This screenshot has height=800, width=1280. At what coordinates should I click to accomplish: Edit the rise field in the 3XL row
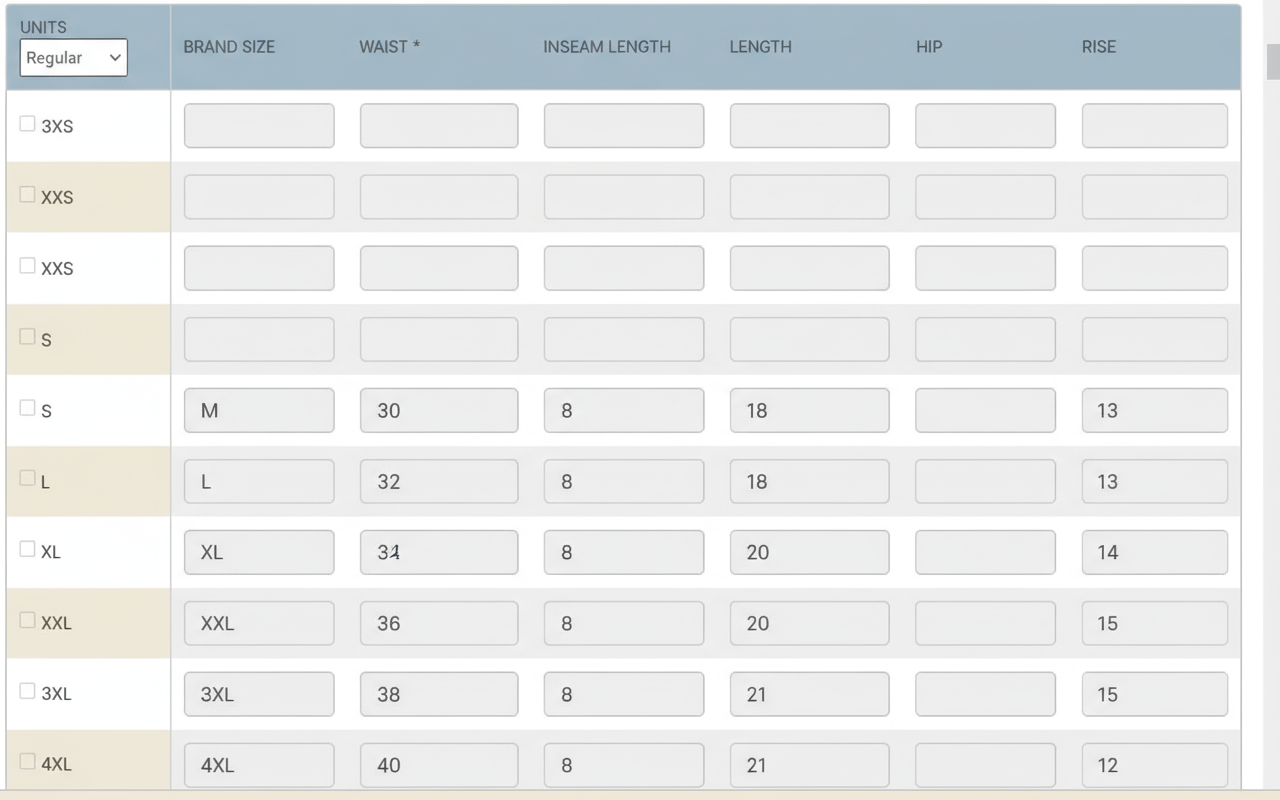pyautogui.click(x=1155, y=694)
